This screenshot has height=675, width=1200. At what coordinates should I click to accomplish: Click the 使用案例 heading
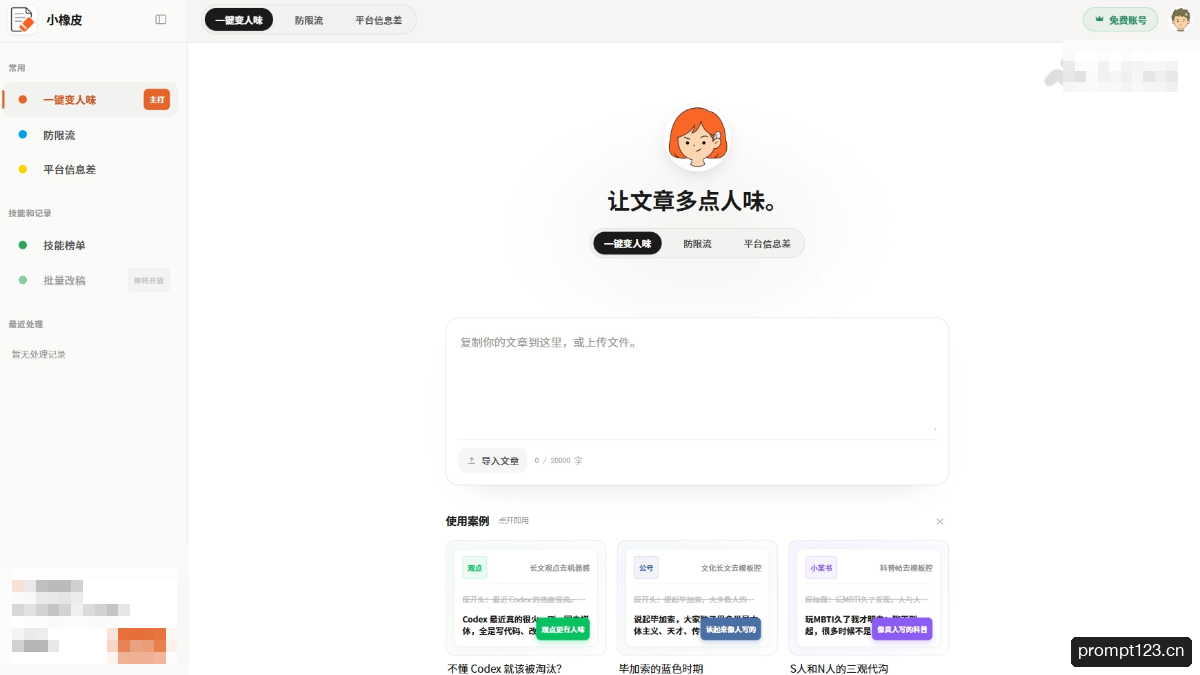467,521
